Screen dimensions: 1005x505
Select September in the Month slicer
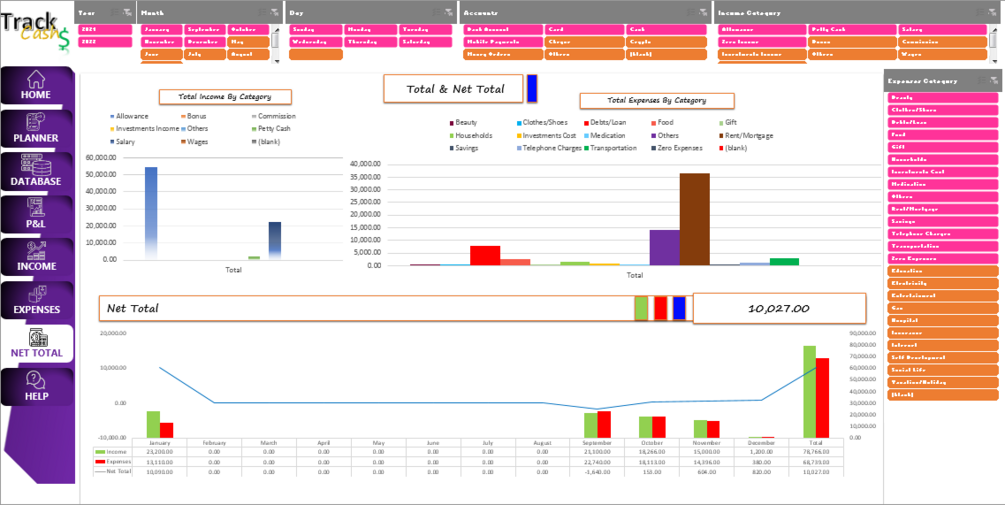pos(205,29)
